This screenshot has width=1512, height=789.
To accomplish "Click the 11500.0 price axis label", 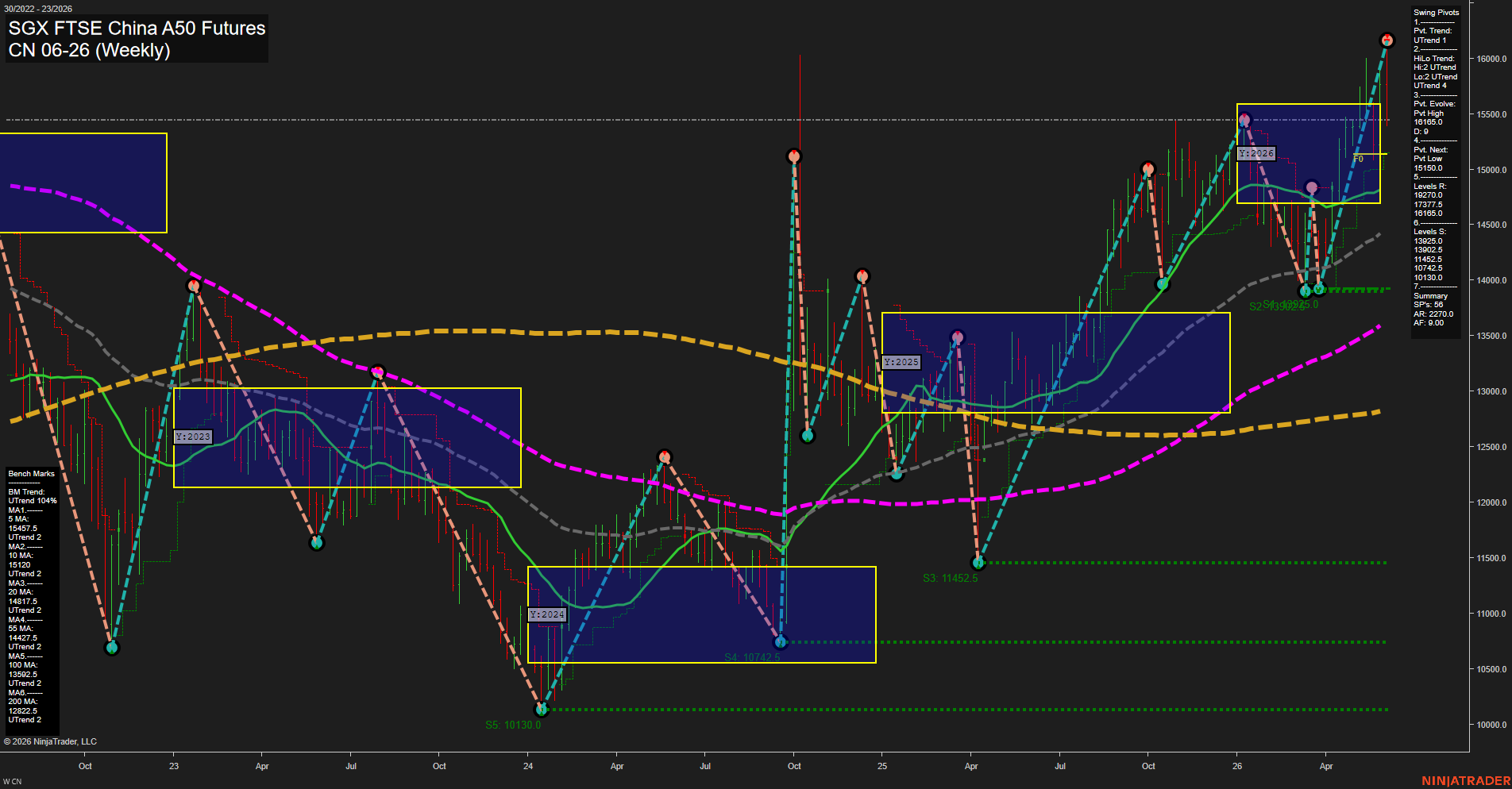I will click(1491, 559).
